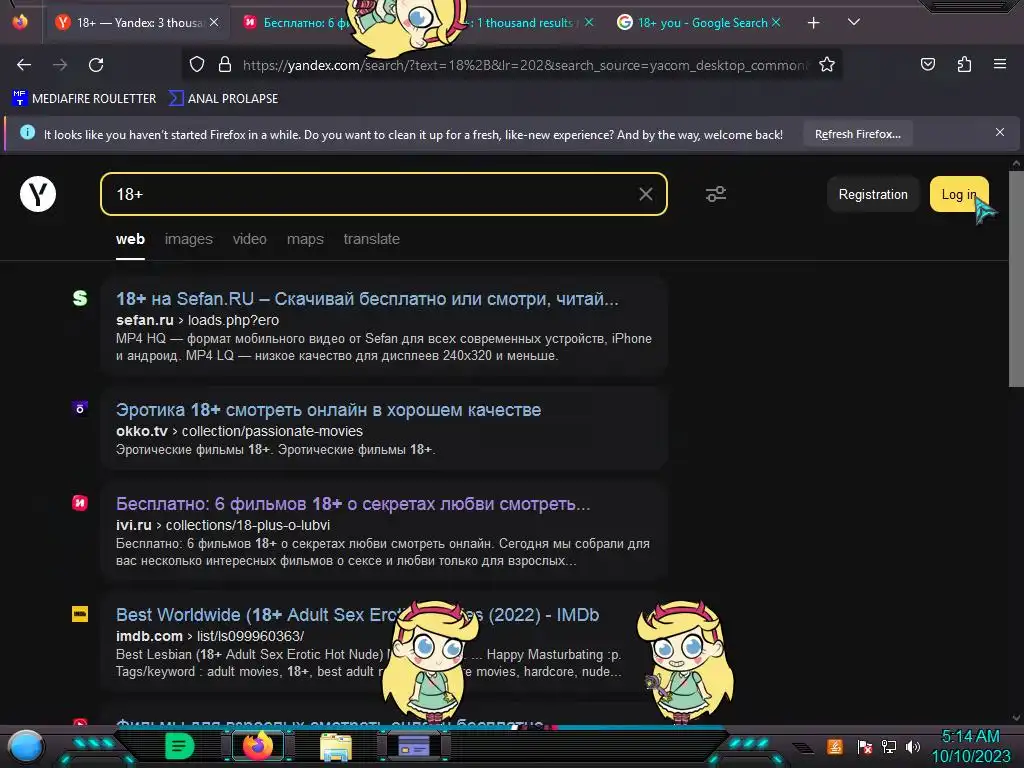Viewport: 1024px width, 768px height.
Task: Expand the list all tabs chevron
Action: 854,22
